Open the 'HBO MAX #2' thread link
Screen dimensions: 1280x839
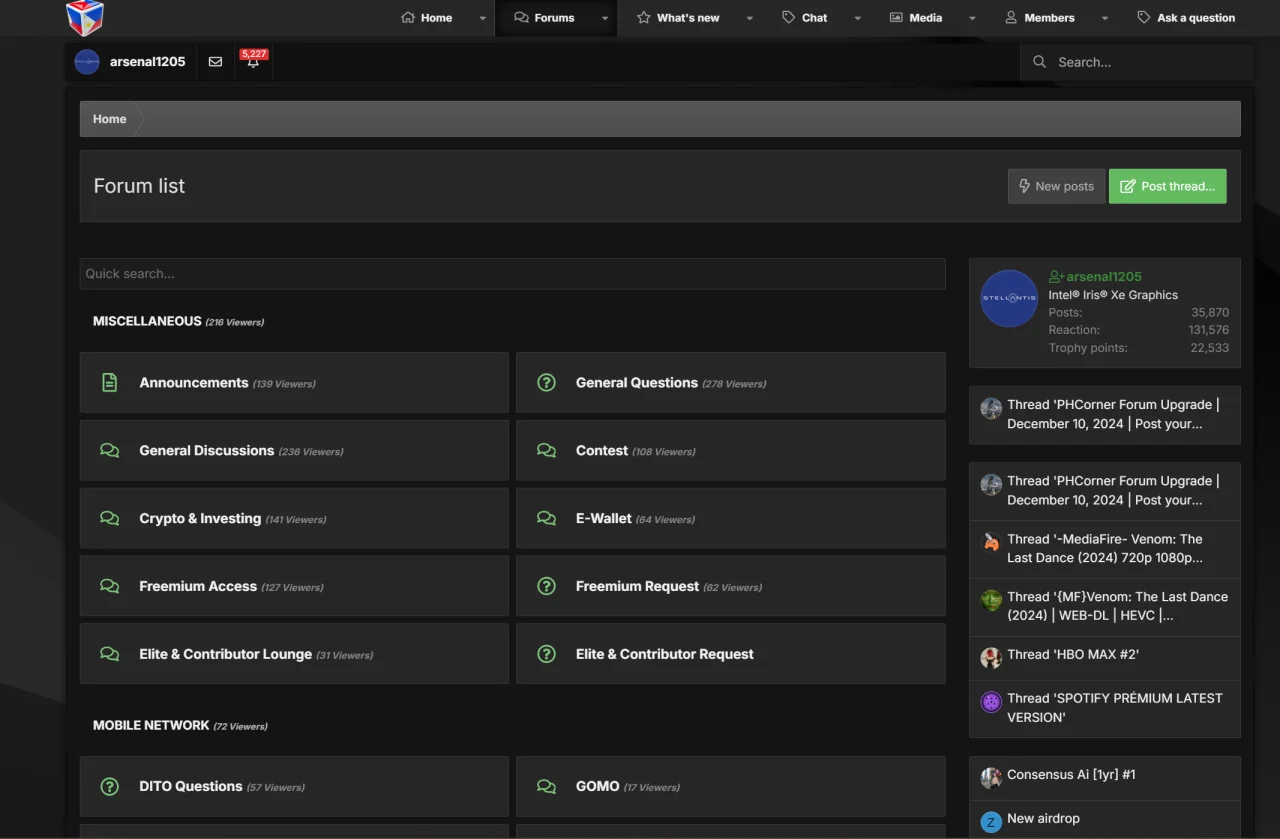click(1073, 655)
